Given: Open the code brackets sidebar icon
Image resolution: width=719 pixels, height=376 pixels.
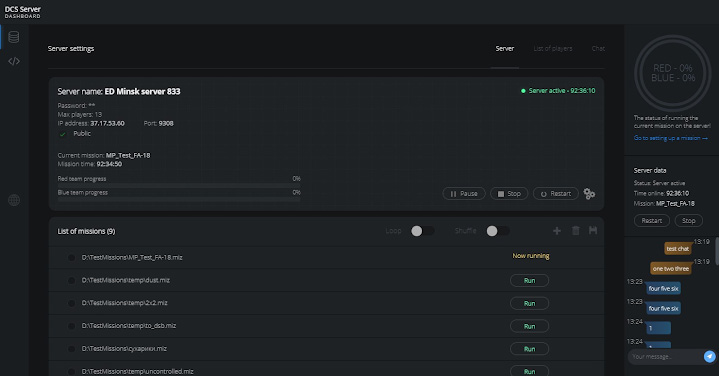Looking at the screenshot, I should (x=14, y=61).
